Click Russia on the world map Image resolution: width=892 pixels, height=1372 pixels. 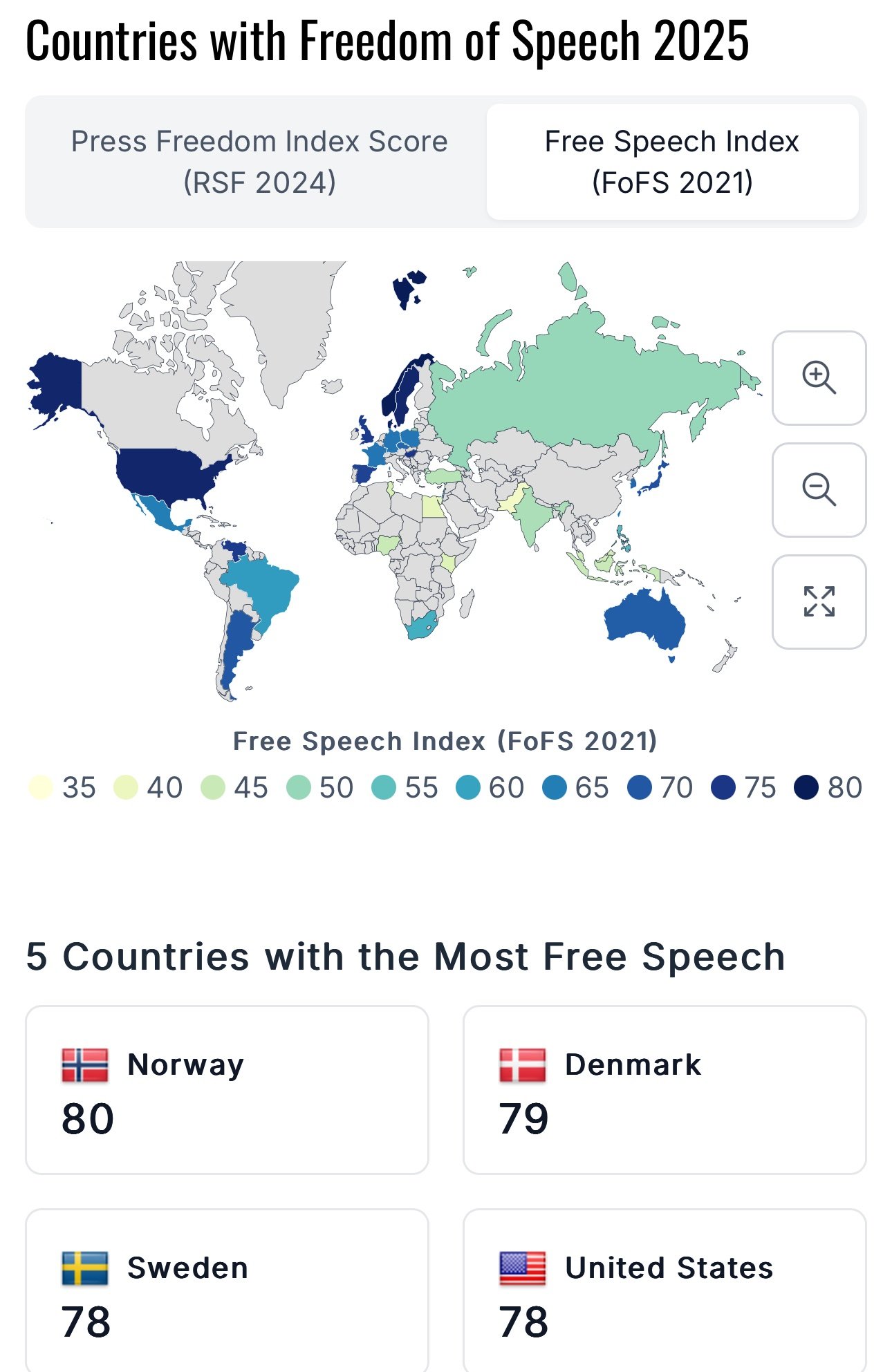click(588, 387)
